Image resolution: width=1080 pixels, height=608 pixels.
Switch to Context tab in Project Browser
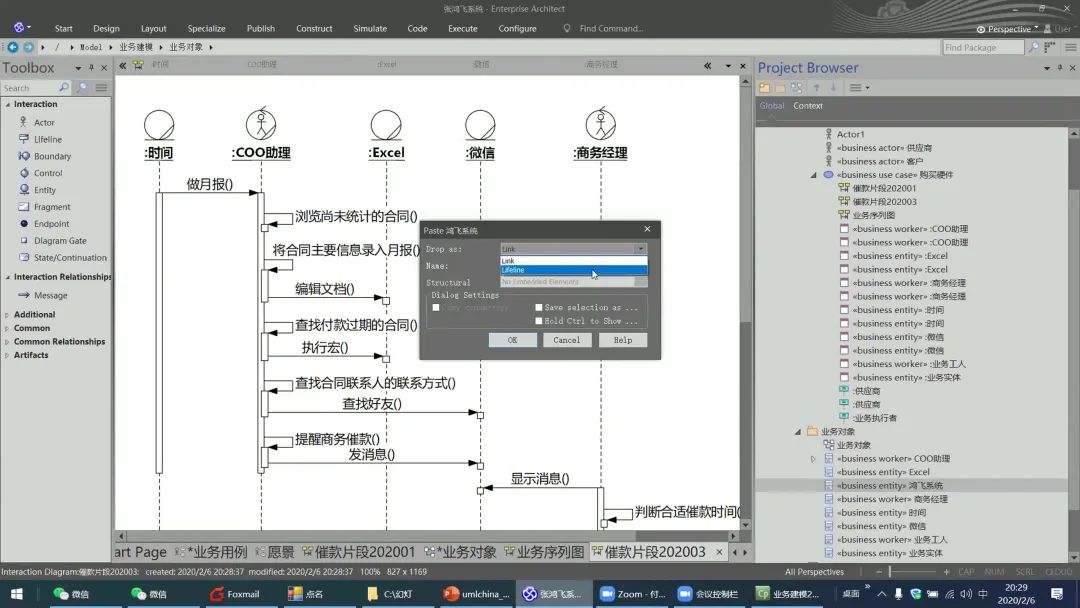pyautogui.click(x=808, y=106)
